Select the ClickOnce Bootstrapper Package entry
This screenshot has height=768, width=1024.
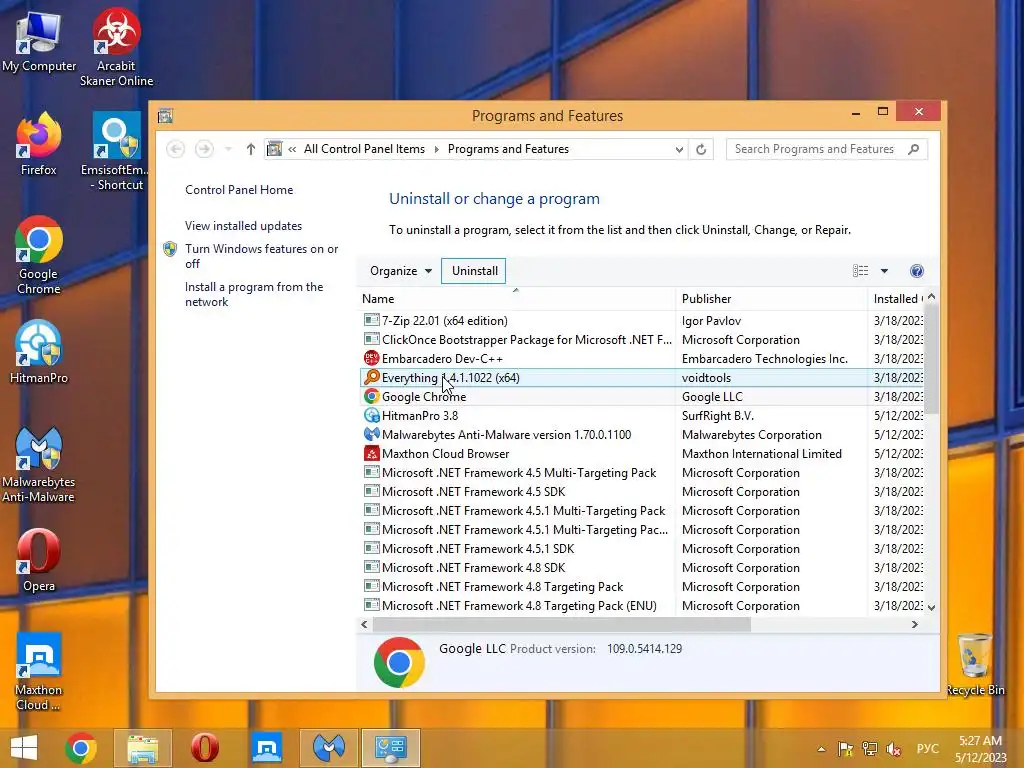coord(641,340)
